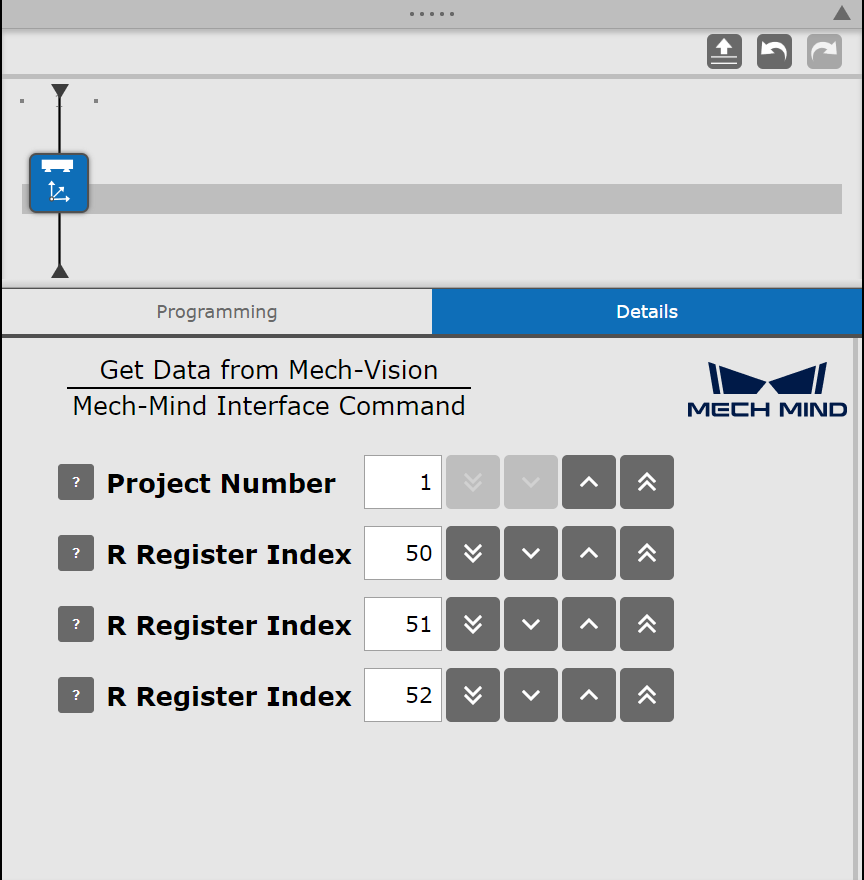Click the Project Number value field
Screen dimensions: 864x880
(403, 482)
